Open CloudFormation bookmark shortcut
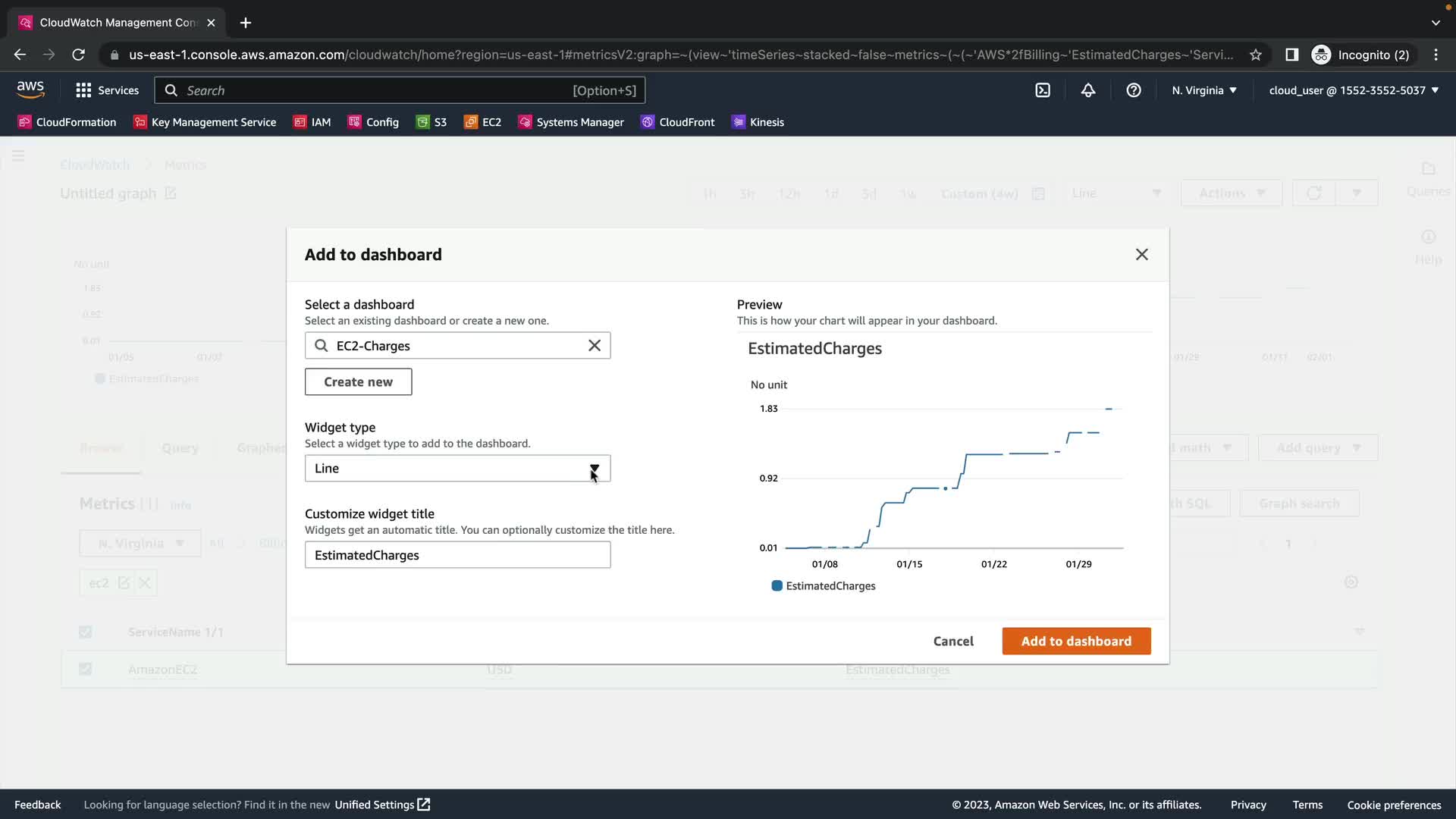 click(x=67, y=122)
